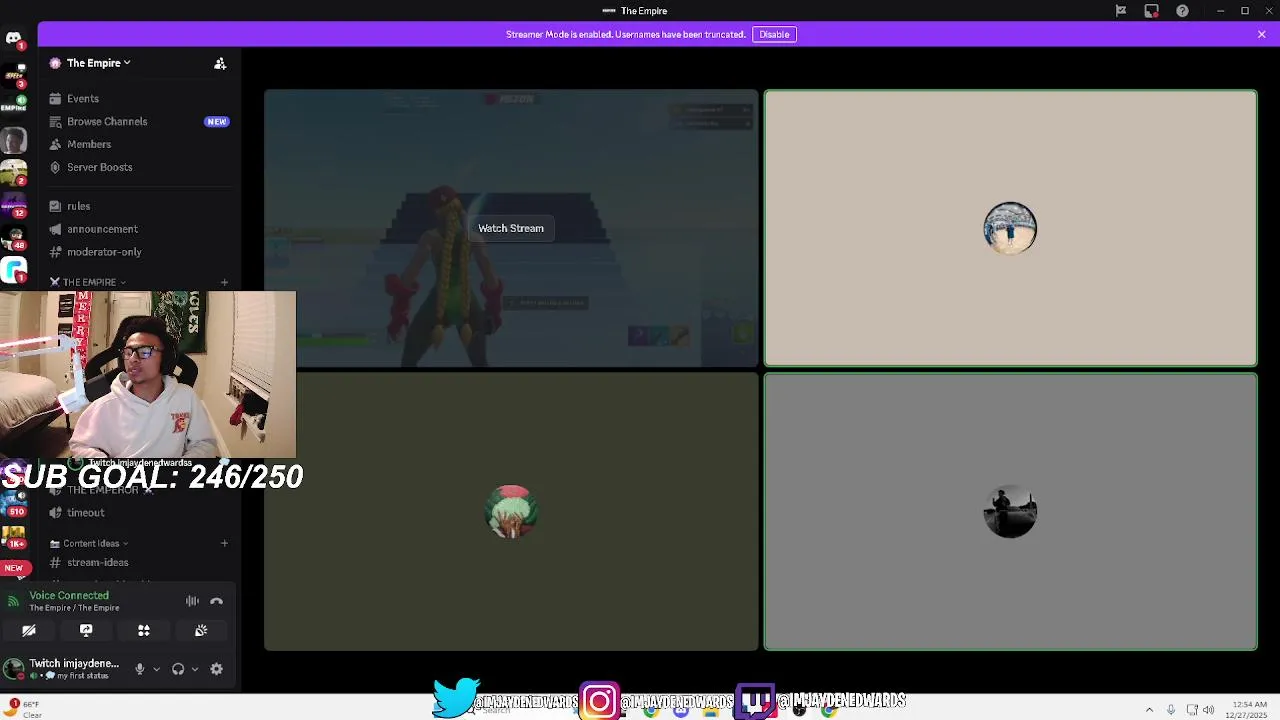Open the flag icon in the title bar
The width and height of the screenshot is (1280, 720).
coord(1121,11)
